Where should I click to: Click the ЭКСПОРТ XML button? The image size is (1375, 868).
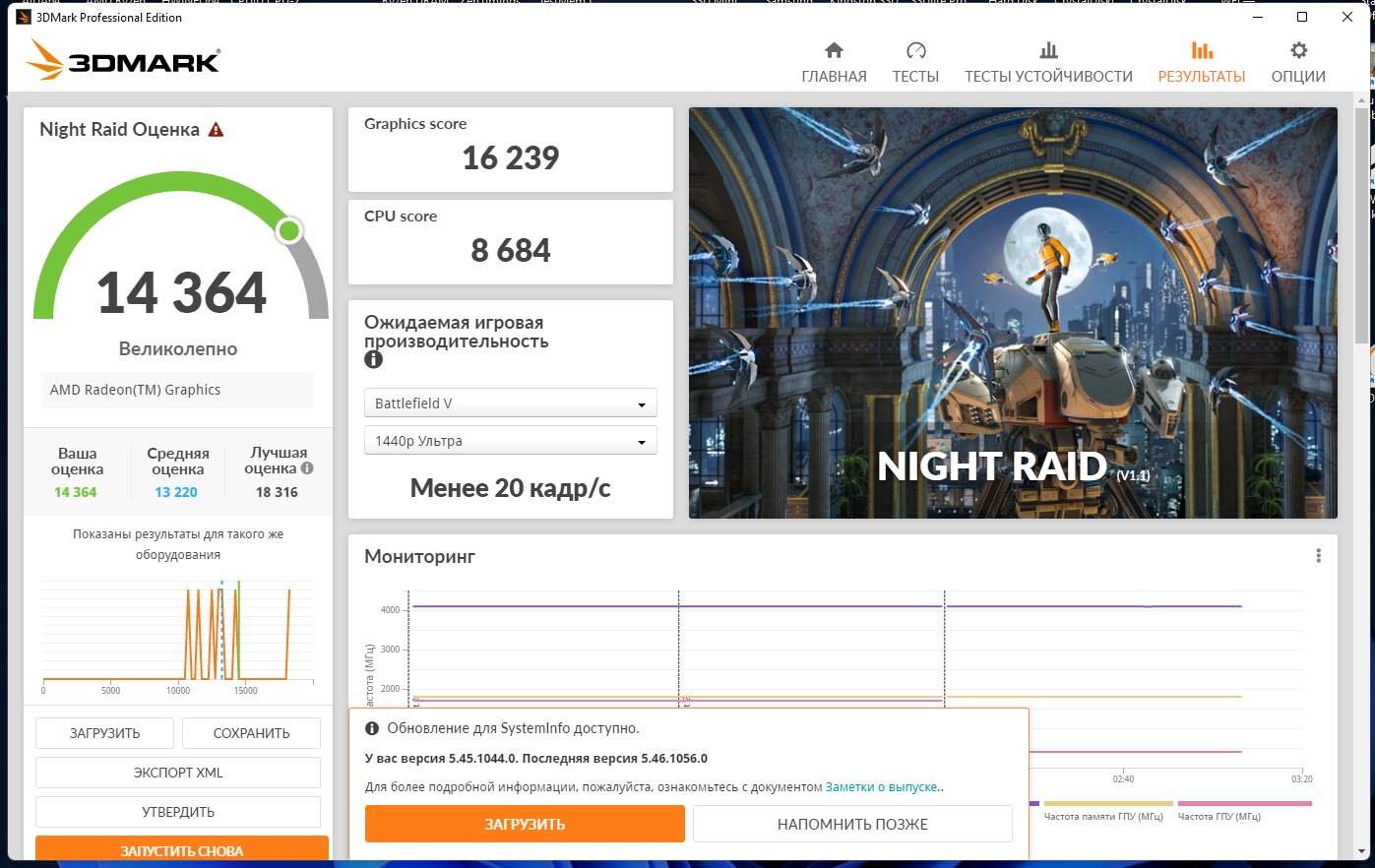point(178,773)
